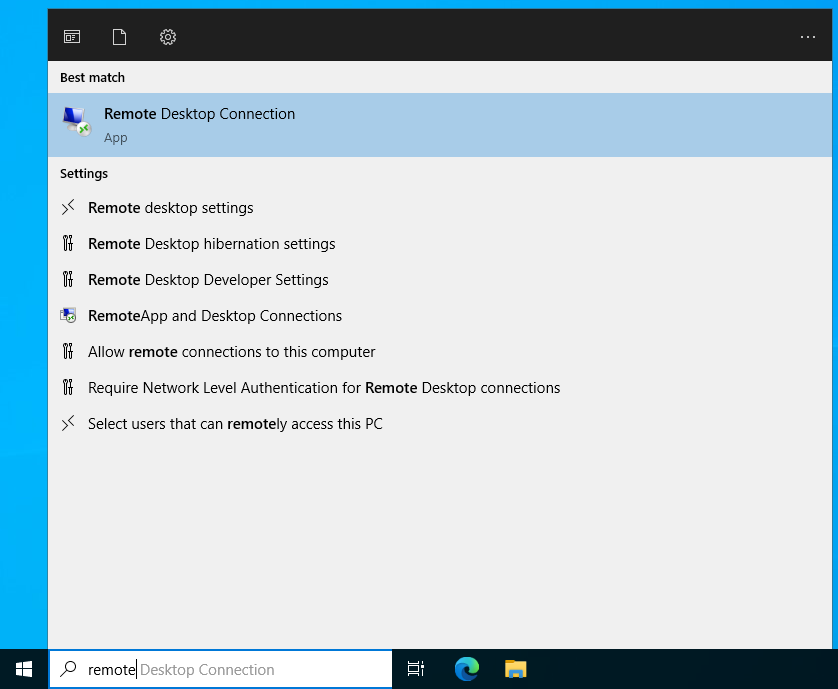Open Require Network Level Authentication setting
The height and width of the screenshot is (689, 838).
click(324, 388)
